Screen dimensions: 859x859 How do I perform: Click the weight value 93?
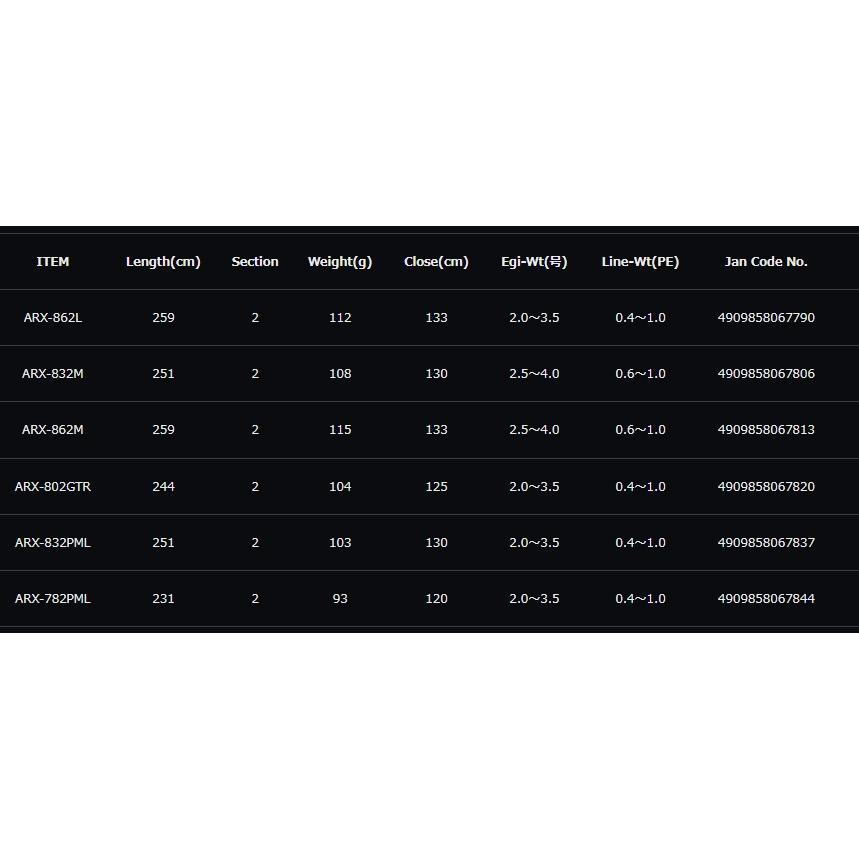click(x=340, y=598)
